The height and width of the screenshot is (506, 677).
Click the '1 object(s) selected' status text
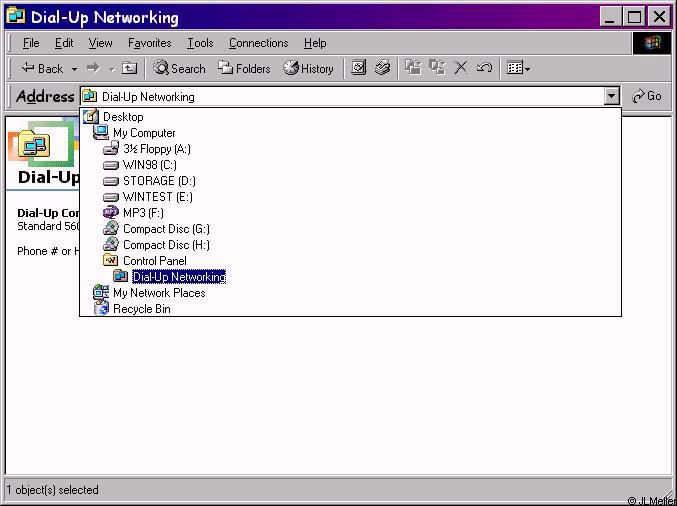(x=52, y=490)
